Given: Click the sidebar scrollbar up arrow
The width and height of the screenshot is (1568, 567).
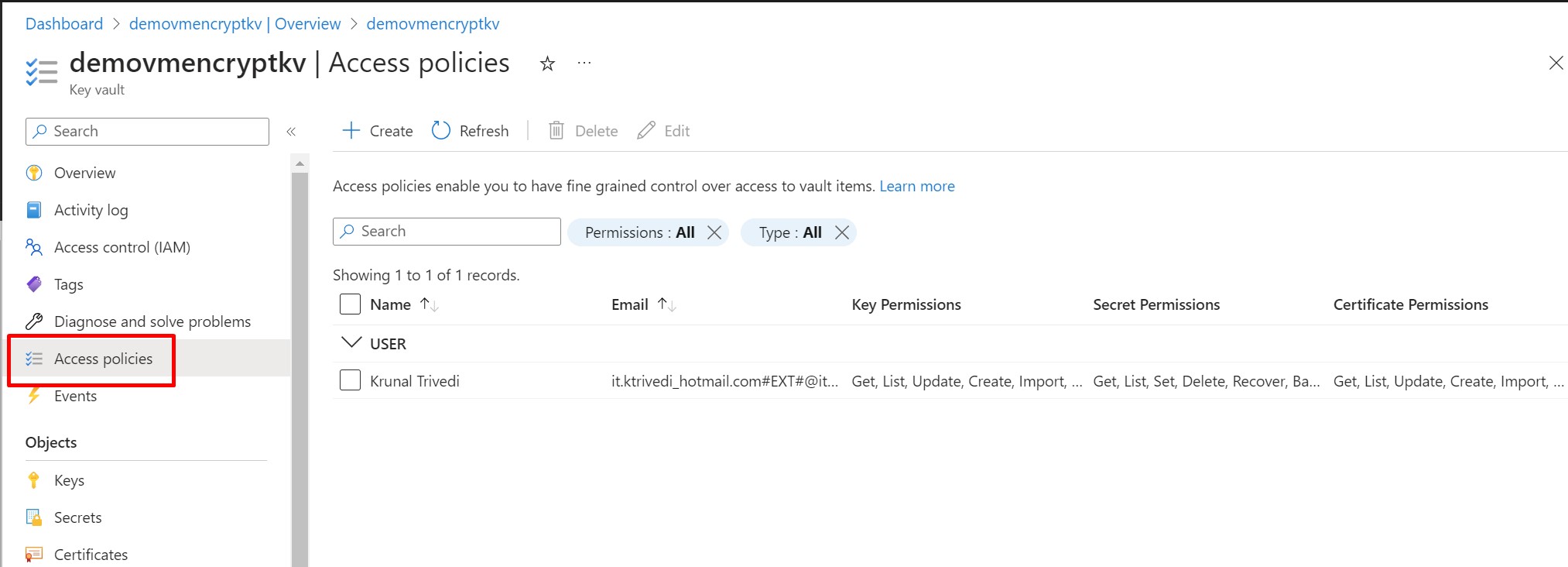Looking at the screenshot, I should click(x=300, y=163).
